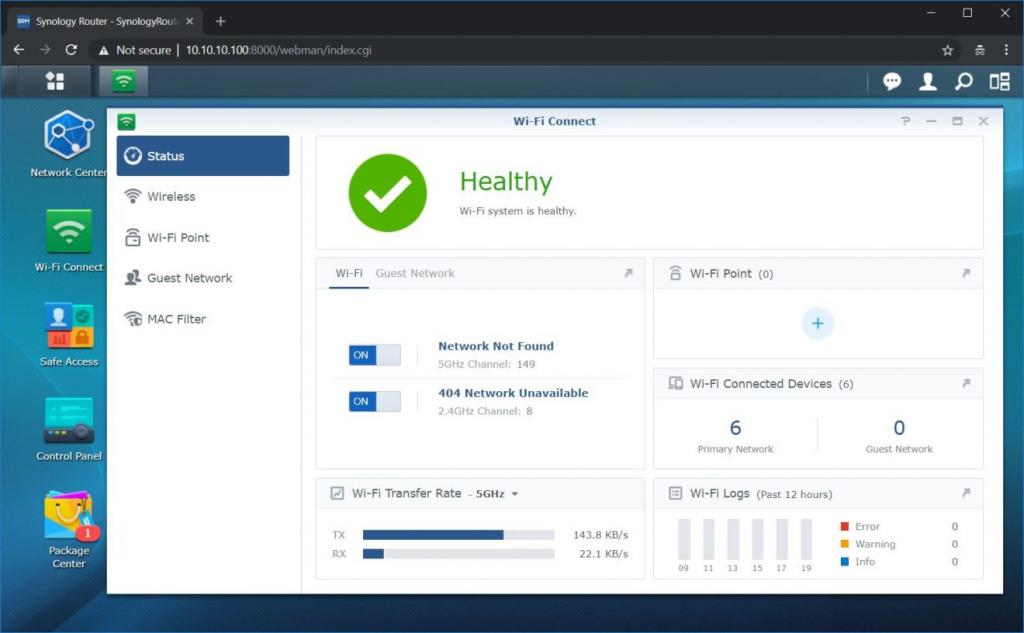The image size is (1024, 633).
Task: Open Wi-Fi Point panel arrow icon
Action: [x=966, y=273]
